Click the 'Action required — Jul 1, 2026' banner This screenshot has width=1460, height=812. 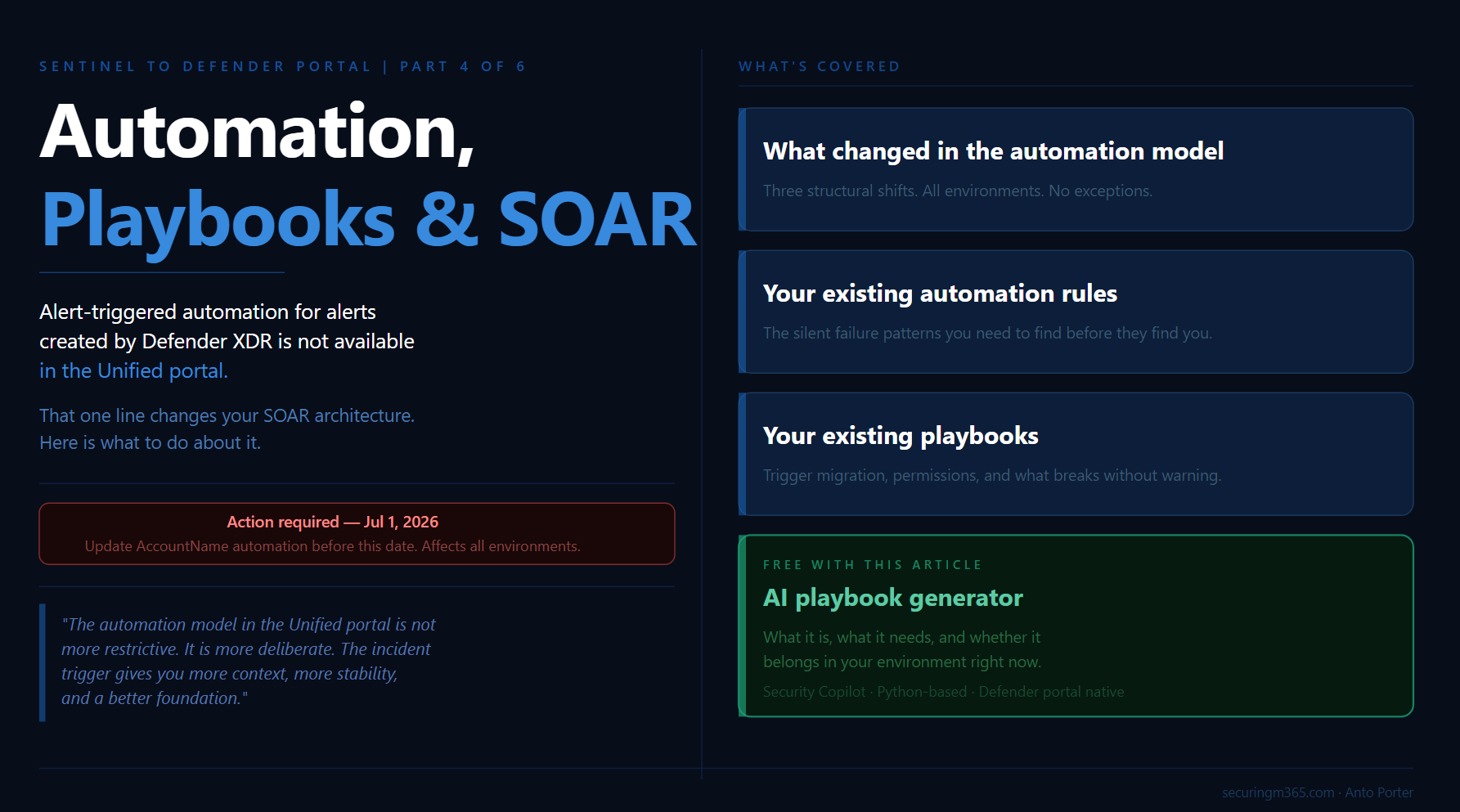(x=357, y=533)
